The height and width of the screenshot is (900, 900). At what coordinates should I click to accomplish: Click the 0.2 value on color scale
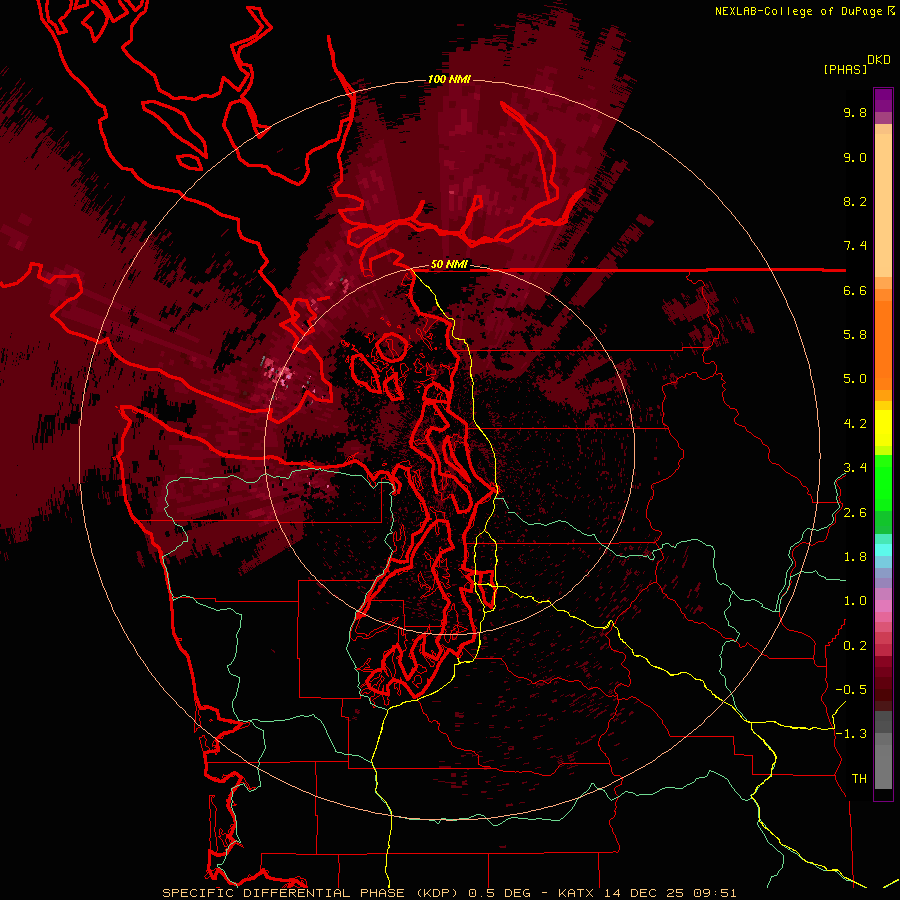point(855,646)
